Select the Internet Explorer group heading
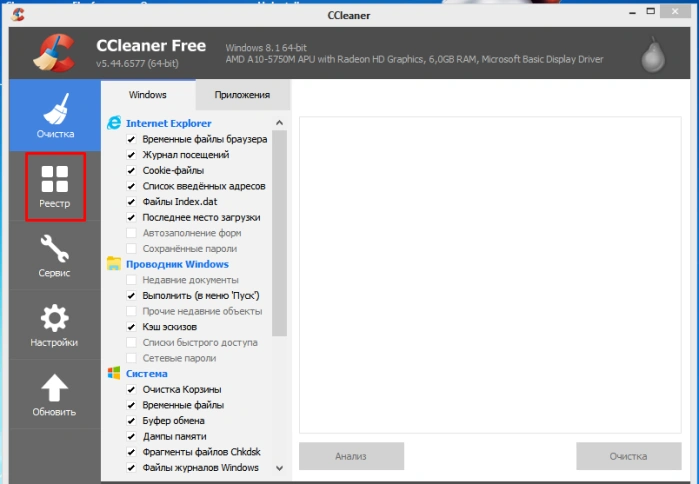This screenshot has height=484, width=699. click(169, 123)
